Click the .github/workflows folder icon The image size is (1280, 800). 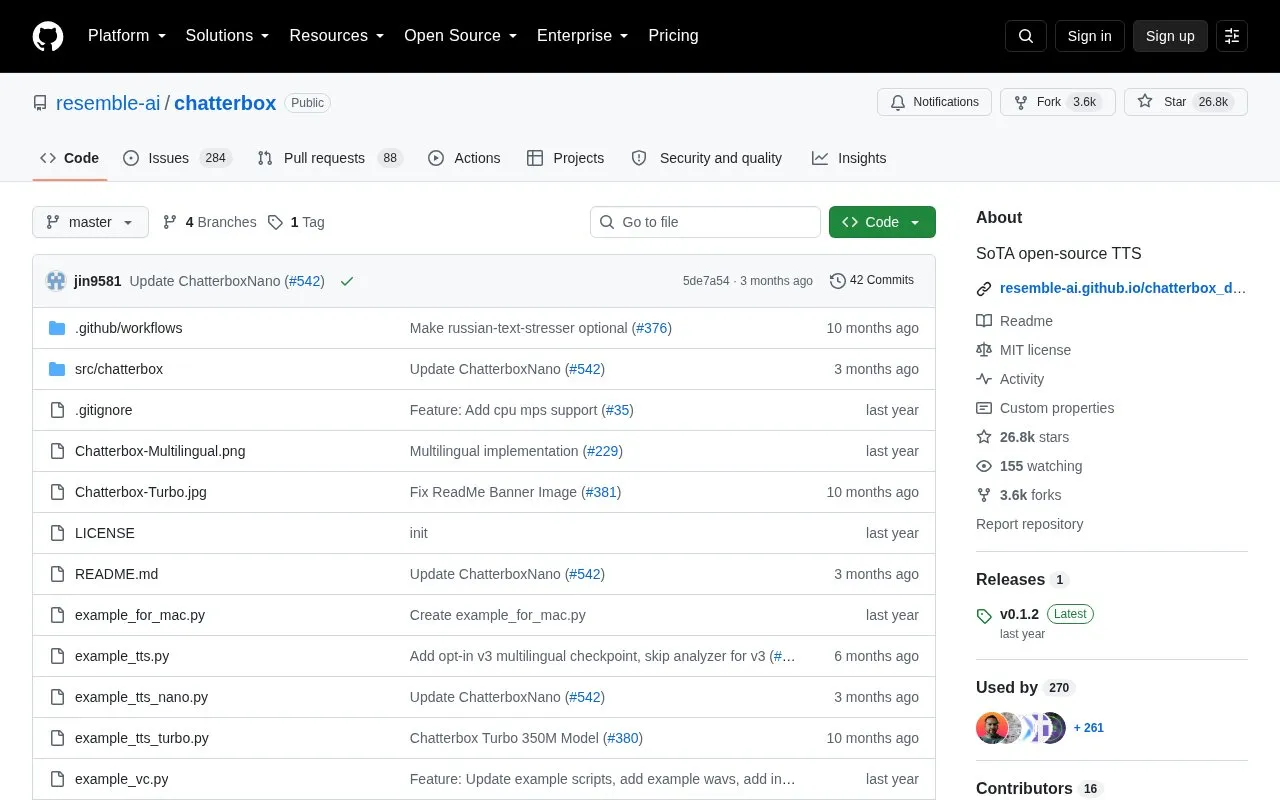tap(57, 328)
